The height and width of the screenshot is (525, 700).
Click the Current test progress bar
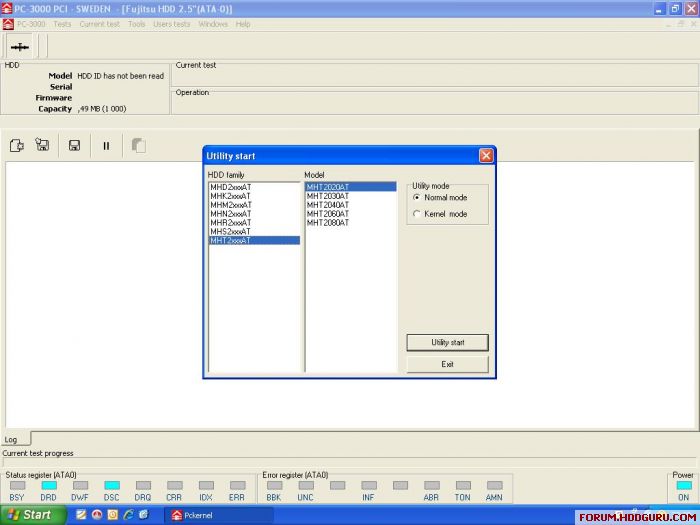350,462
